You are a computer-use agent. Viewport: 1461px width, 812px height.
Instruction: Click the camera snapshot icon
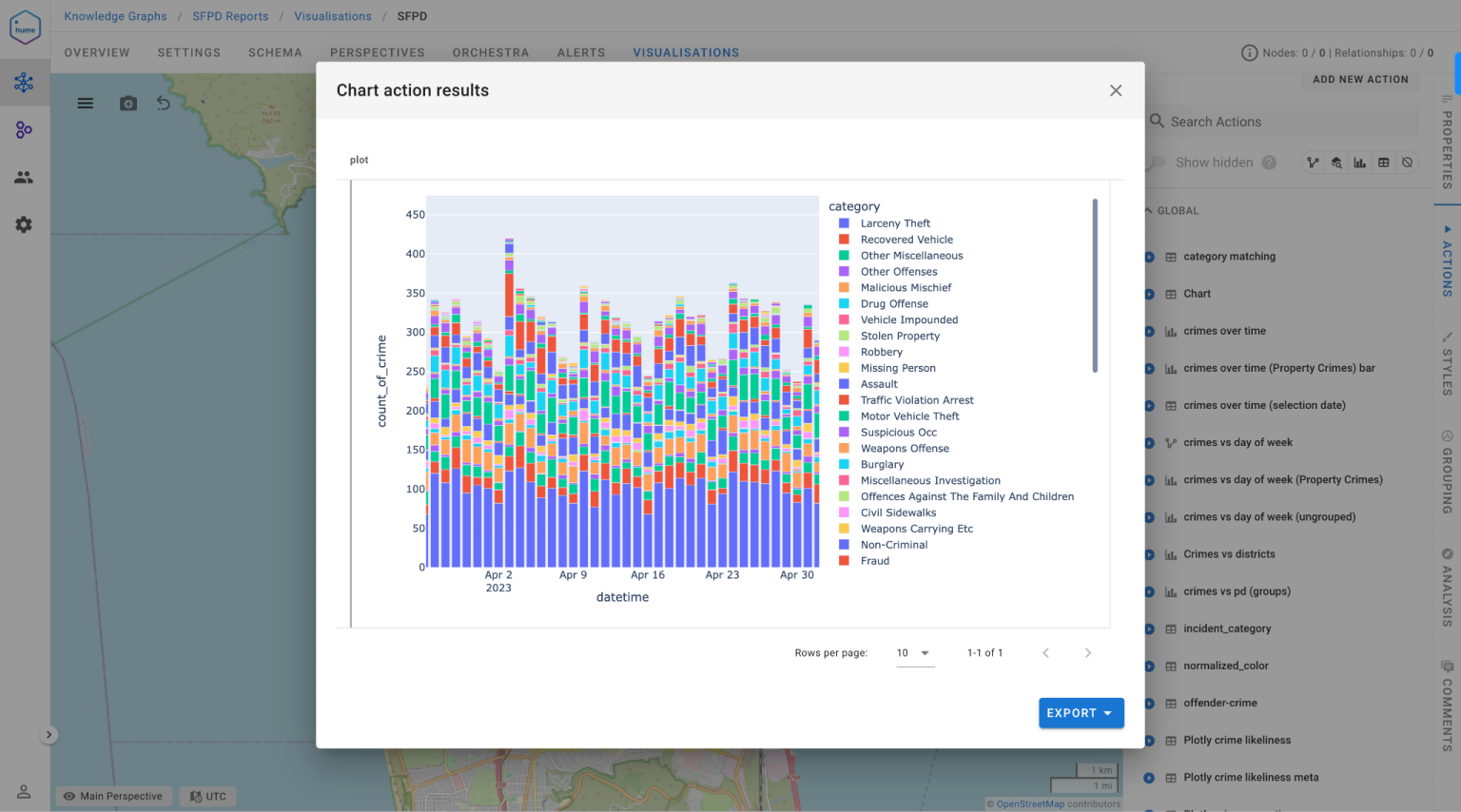pos(128,104)
